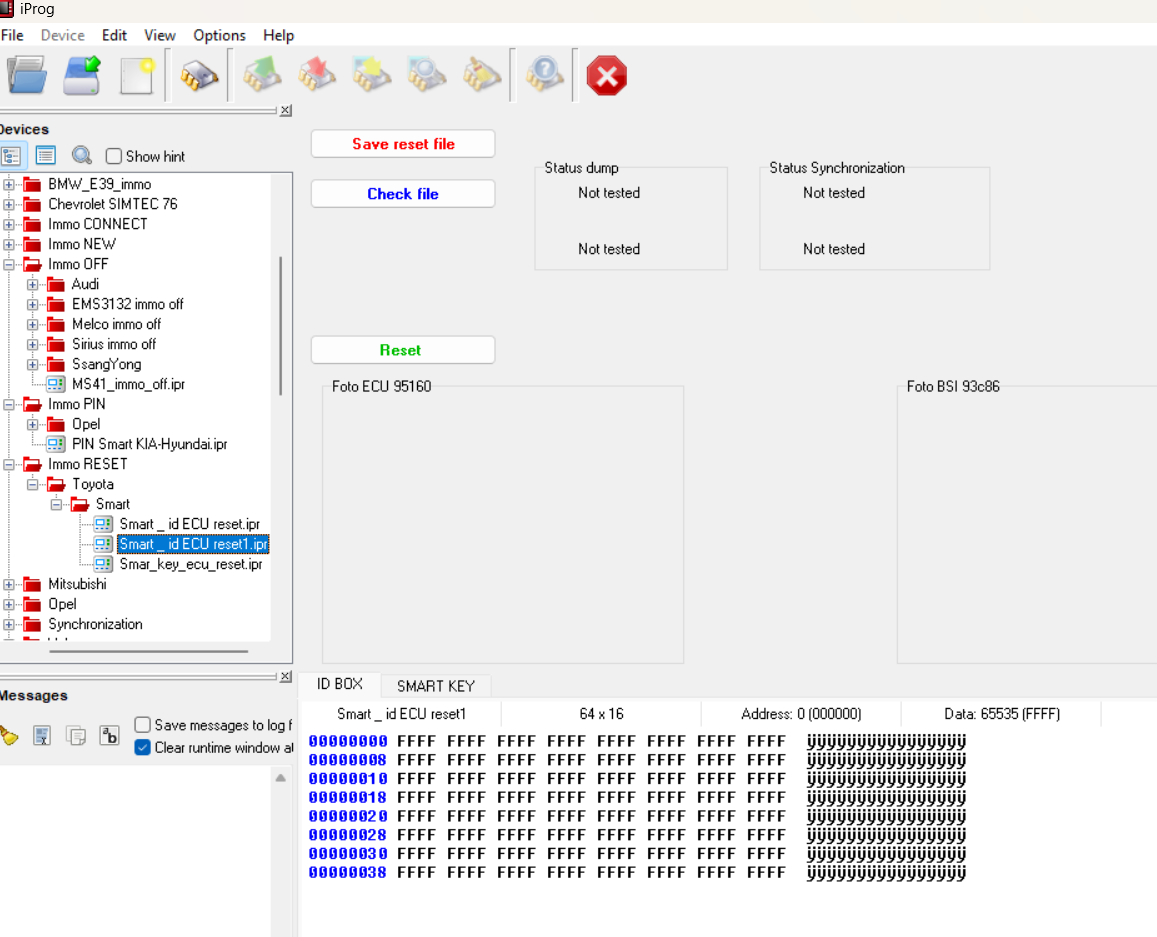
Task: Click the save to disk toolbar icon
Action: (x=82, y=76)
